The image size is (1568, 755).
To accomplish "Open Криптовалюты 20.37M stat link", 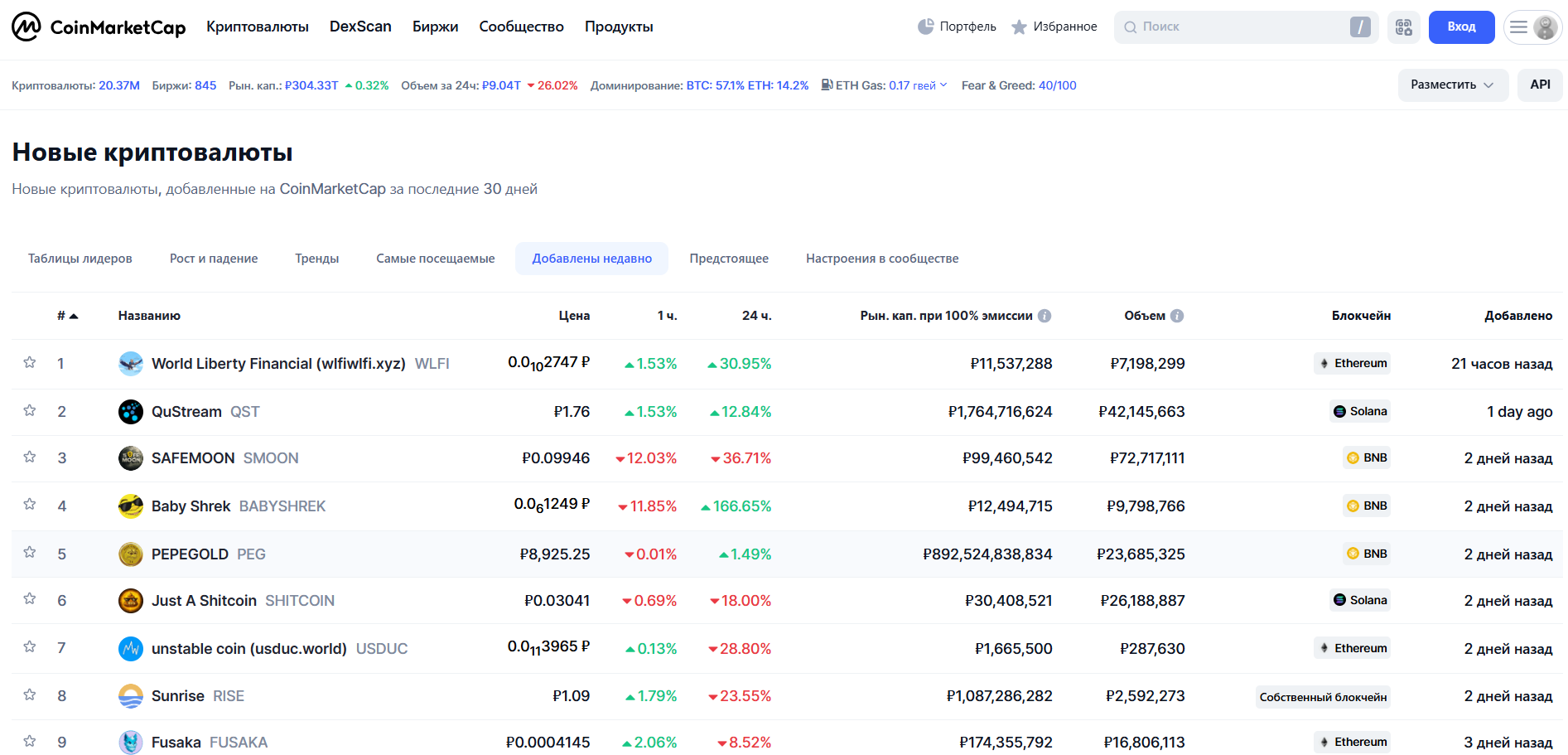I will 119,85.
